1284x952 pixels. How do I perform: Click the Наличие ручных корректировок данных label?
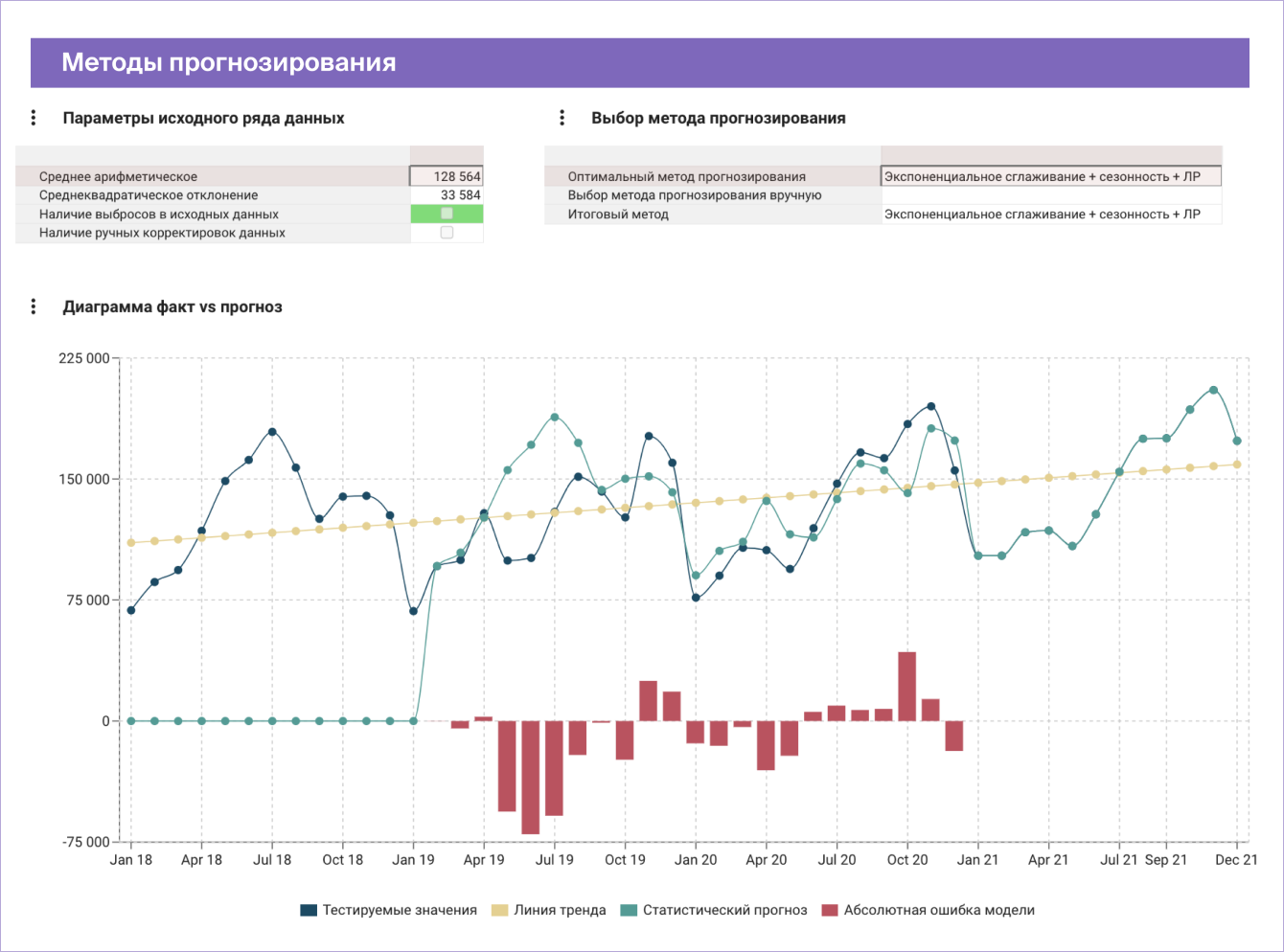(x=162, y=233)
